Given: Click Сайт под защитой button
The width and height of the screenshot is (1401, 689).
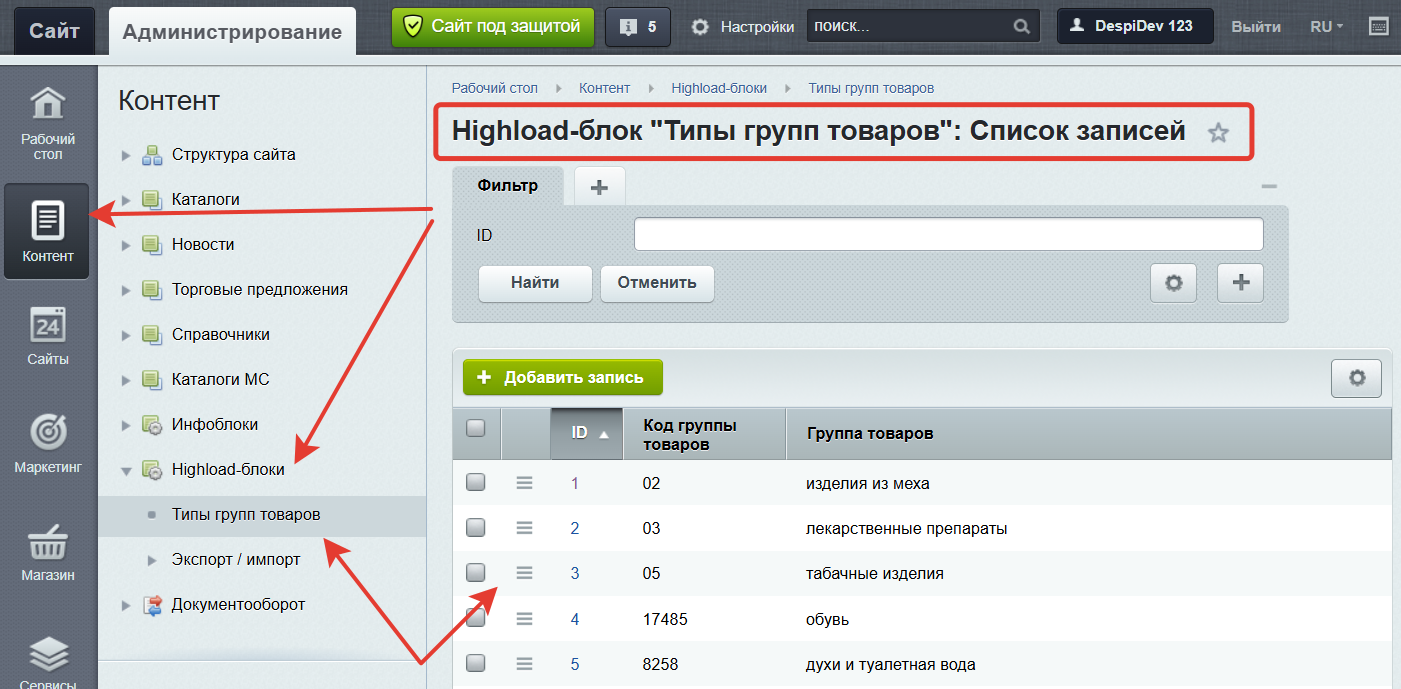Looking at the screenshot, I should click(x=492, y=27).
